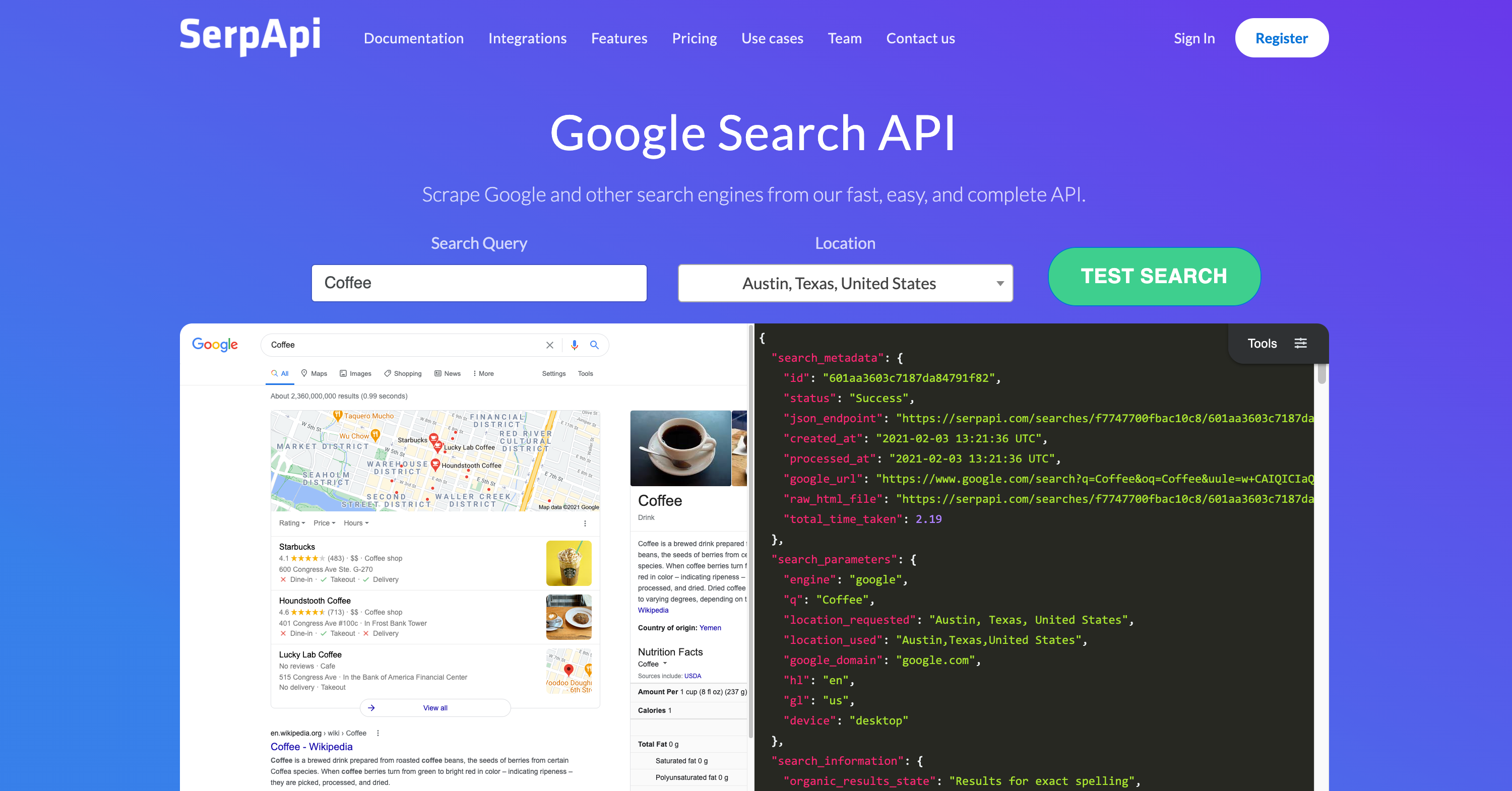Open the Pricing page from the navigation
Screen dimensions: 1512x791
click(x=695, y=38)
